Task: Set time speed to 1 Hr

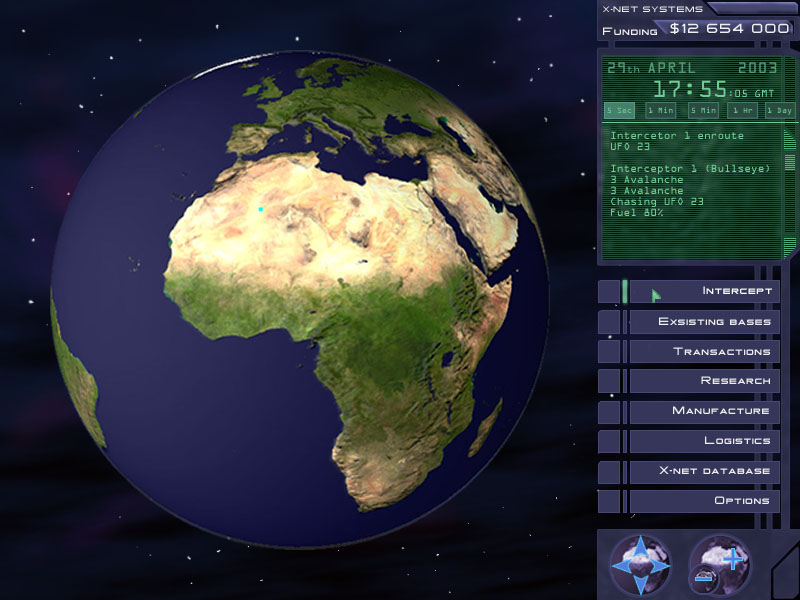Action: pos(742,110)
